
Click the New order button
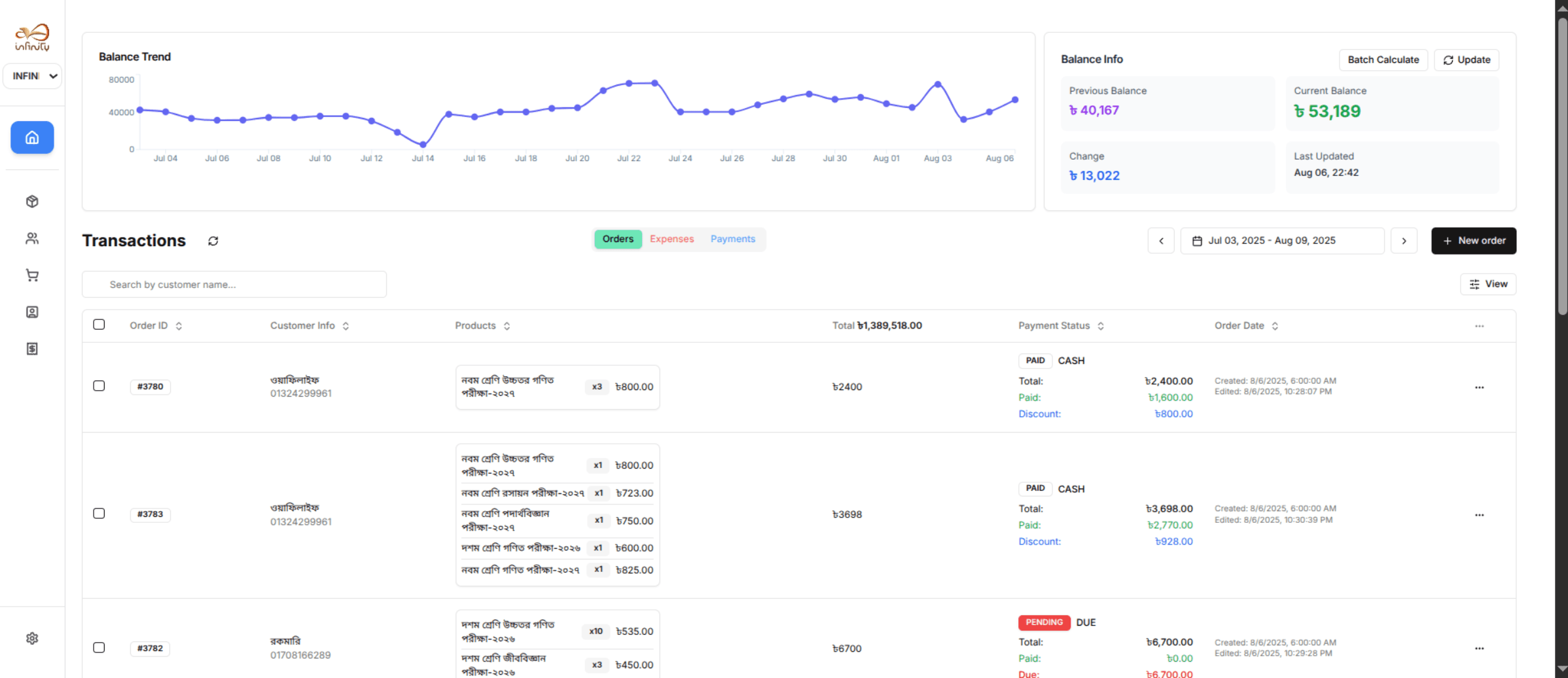tap(1473, 241)
